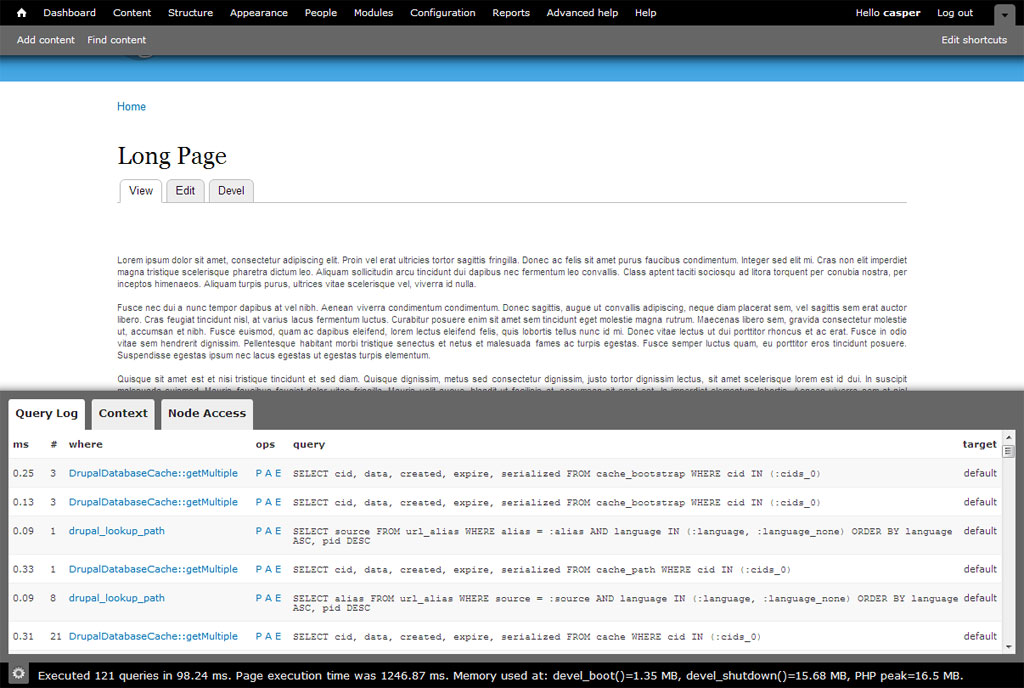Open getMultiple link in the 0.31 ms row
The width and height of the screenshot is (1024, 688).
(153, 636)
